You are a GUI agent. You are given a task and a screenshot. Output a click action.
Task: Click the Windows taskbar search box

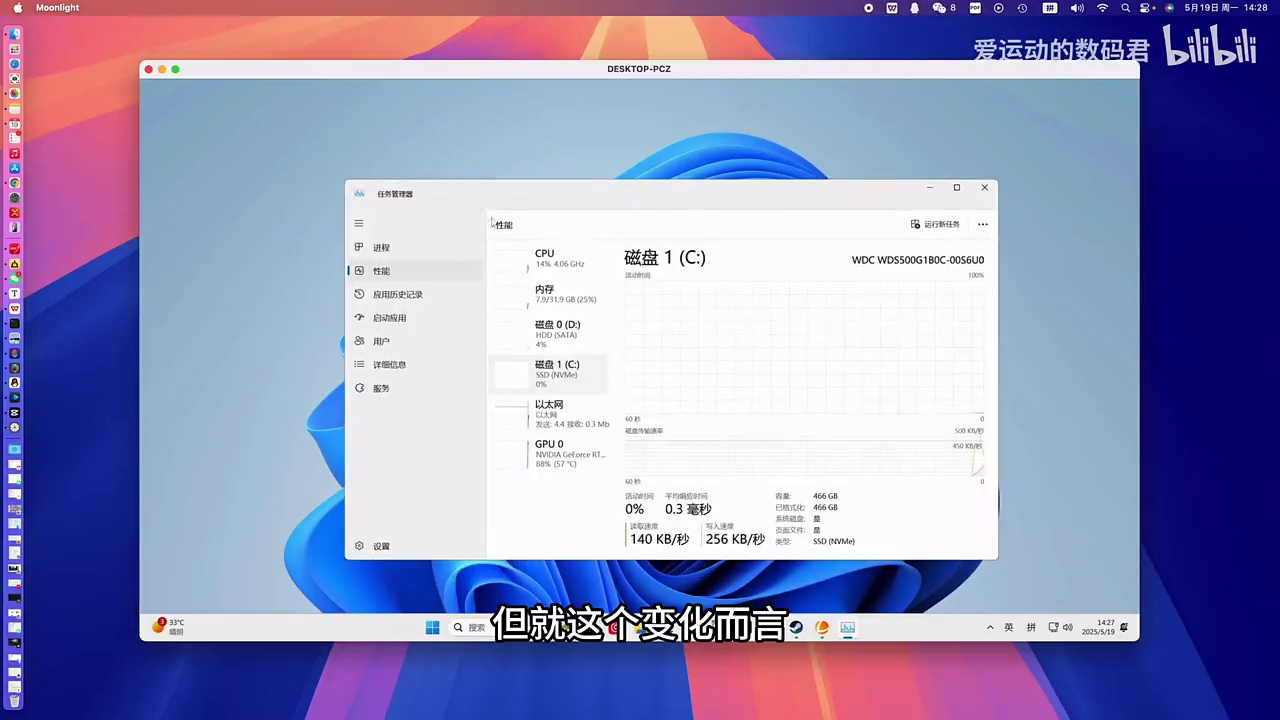470,628
